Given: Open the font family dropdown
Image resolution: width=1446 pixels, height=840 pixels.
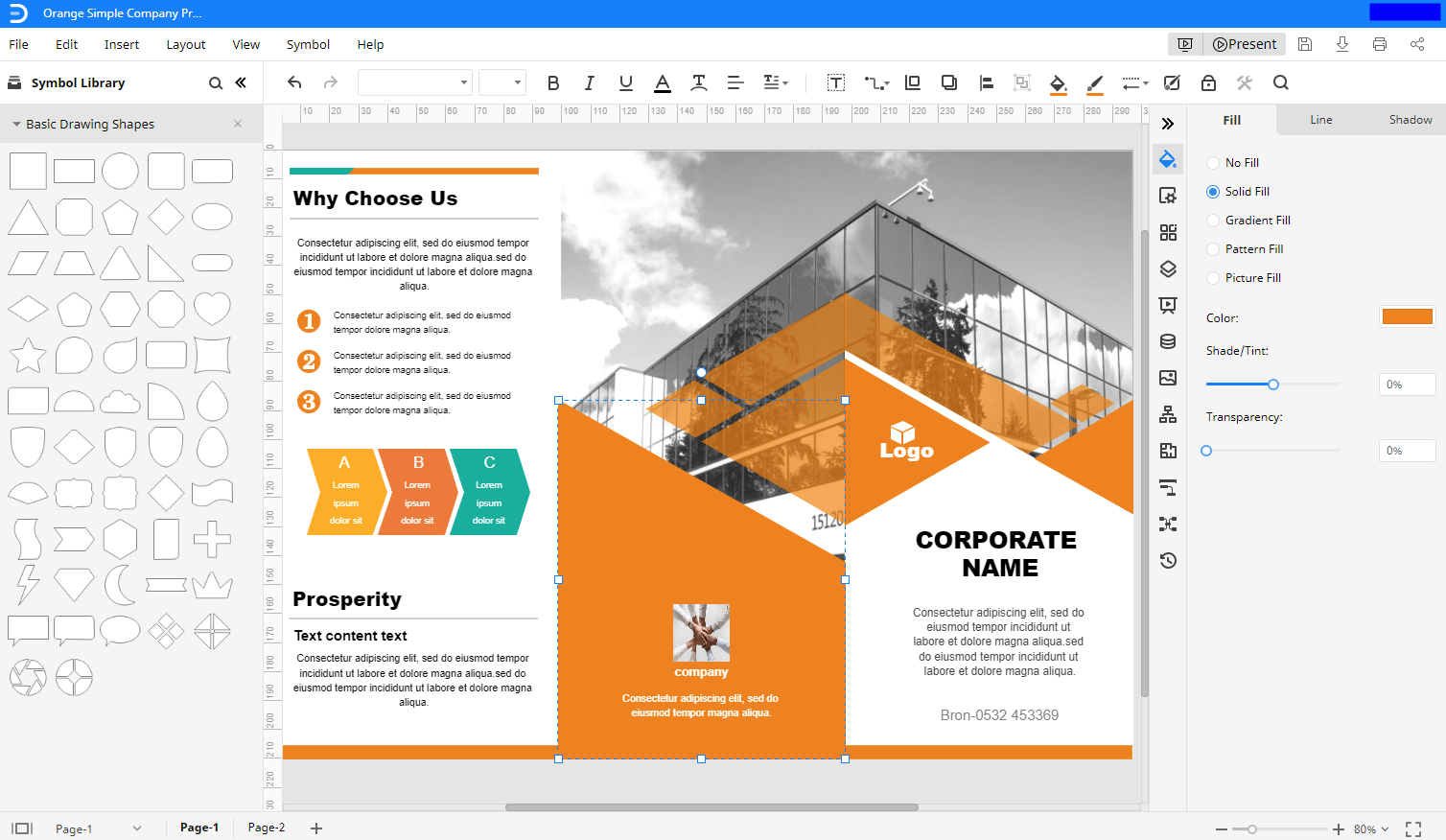Looking at the screenshot, I should (x=414, y=82).
